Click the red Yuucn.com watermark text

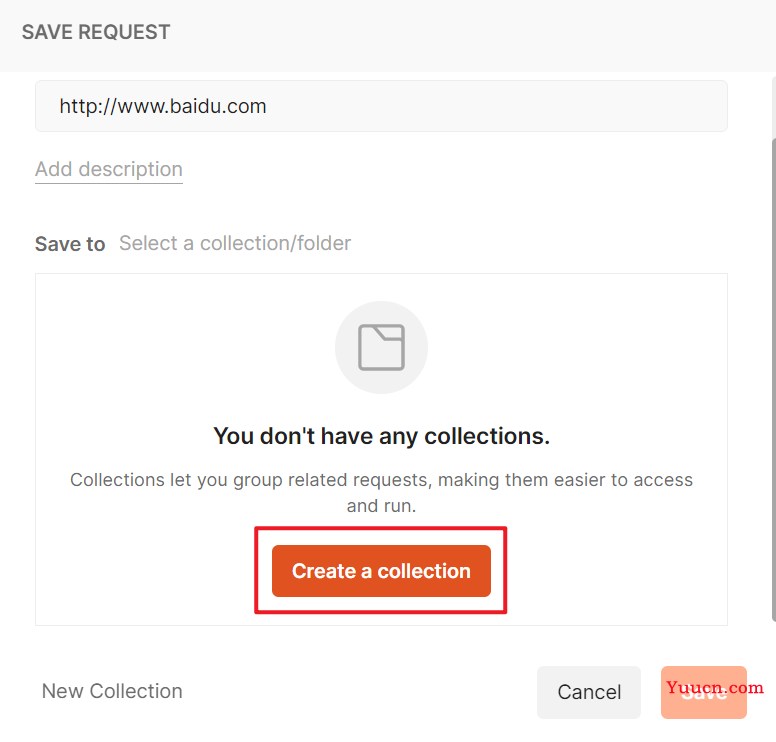pyautogui.click(x=715, y=687)
